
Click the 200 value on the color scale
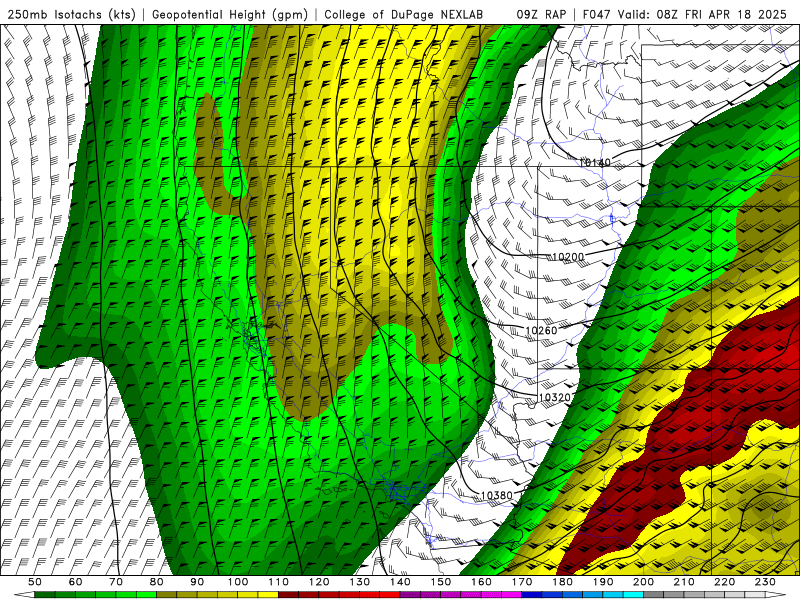[643, 582]
